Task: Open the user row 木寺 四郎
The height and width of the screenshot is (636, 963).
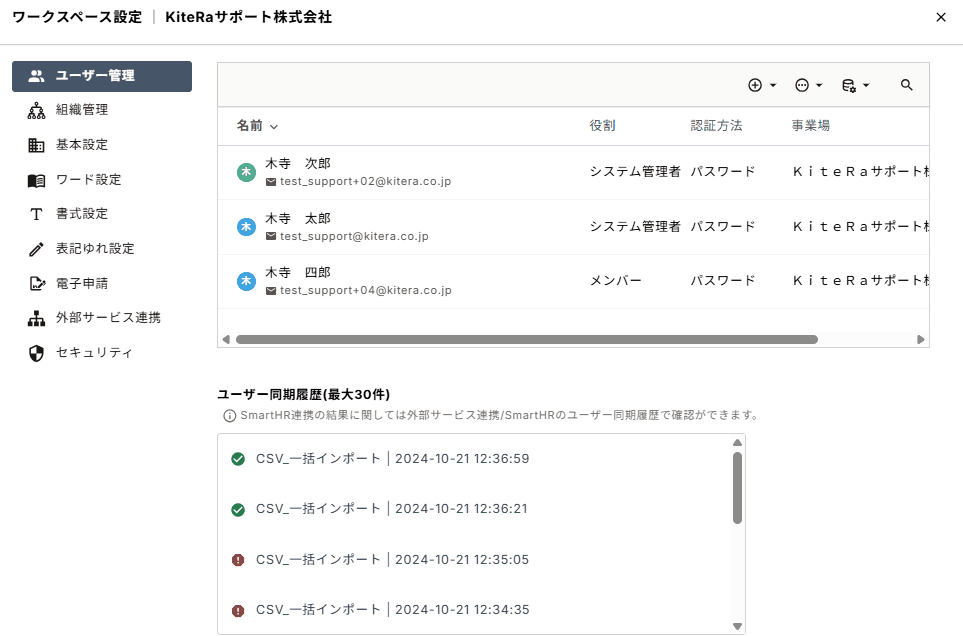Action: tap(573, 281)
